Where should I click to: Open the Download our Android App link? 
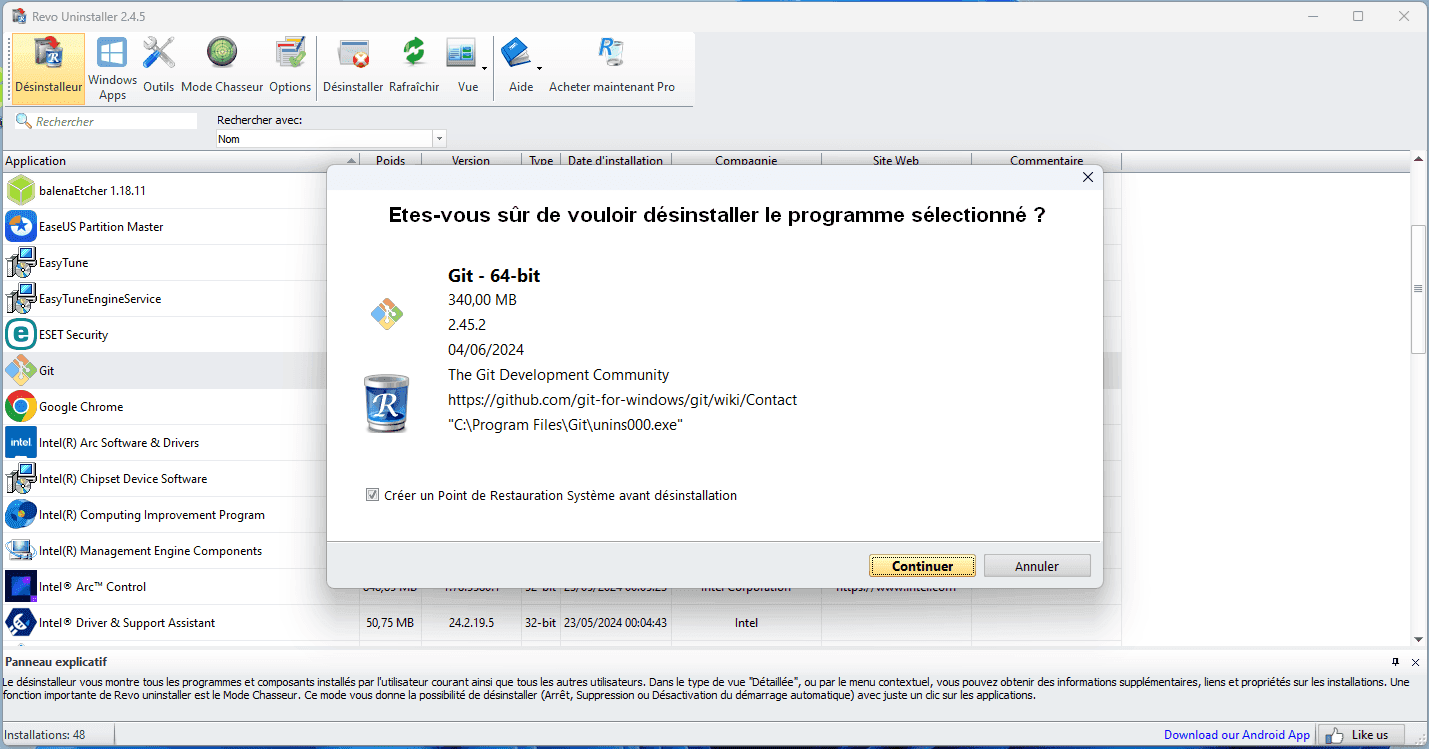[1236, 735]
